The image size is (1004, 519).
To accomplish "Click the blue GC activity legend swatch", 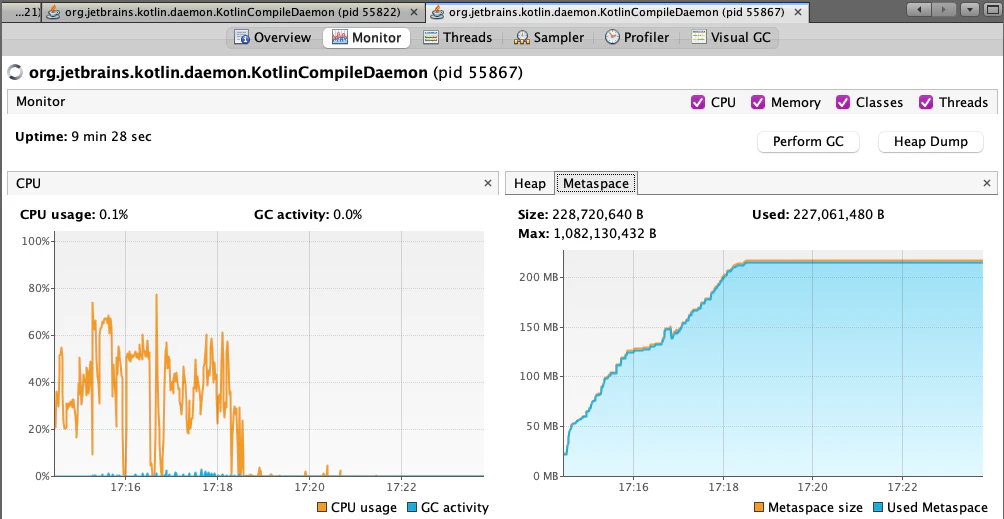I will click(412, 507).
